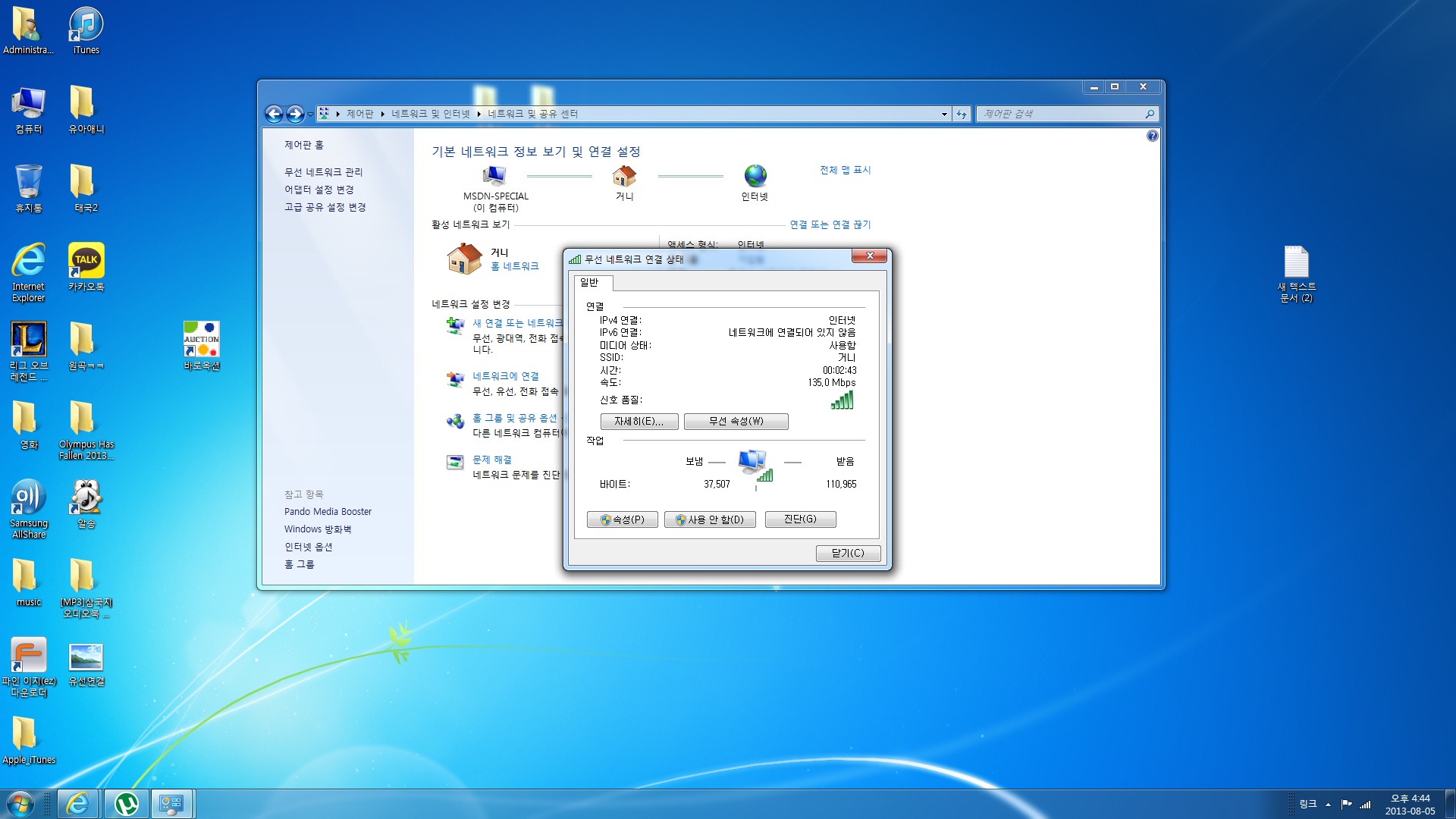Screen dimensions: 1456x819
Task: Click the 네트워크에 연결 link
Action: 505,376
